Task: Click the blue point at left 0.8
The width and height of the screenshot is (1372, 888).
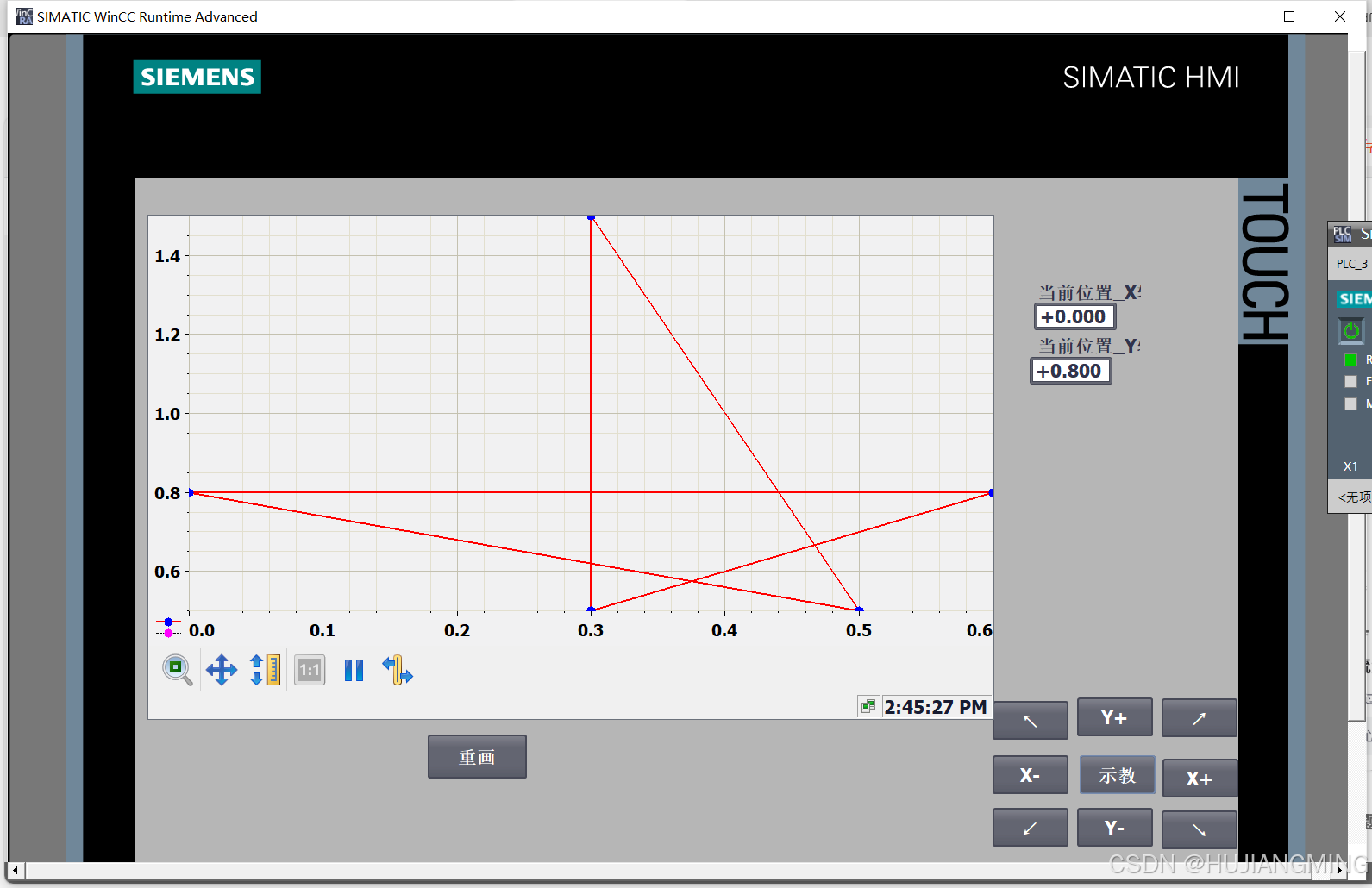Action: click(191, 492)
